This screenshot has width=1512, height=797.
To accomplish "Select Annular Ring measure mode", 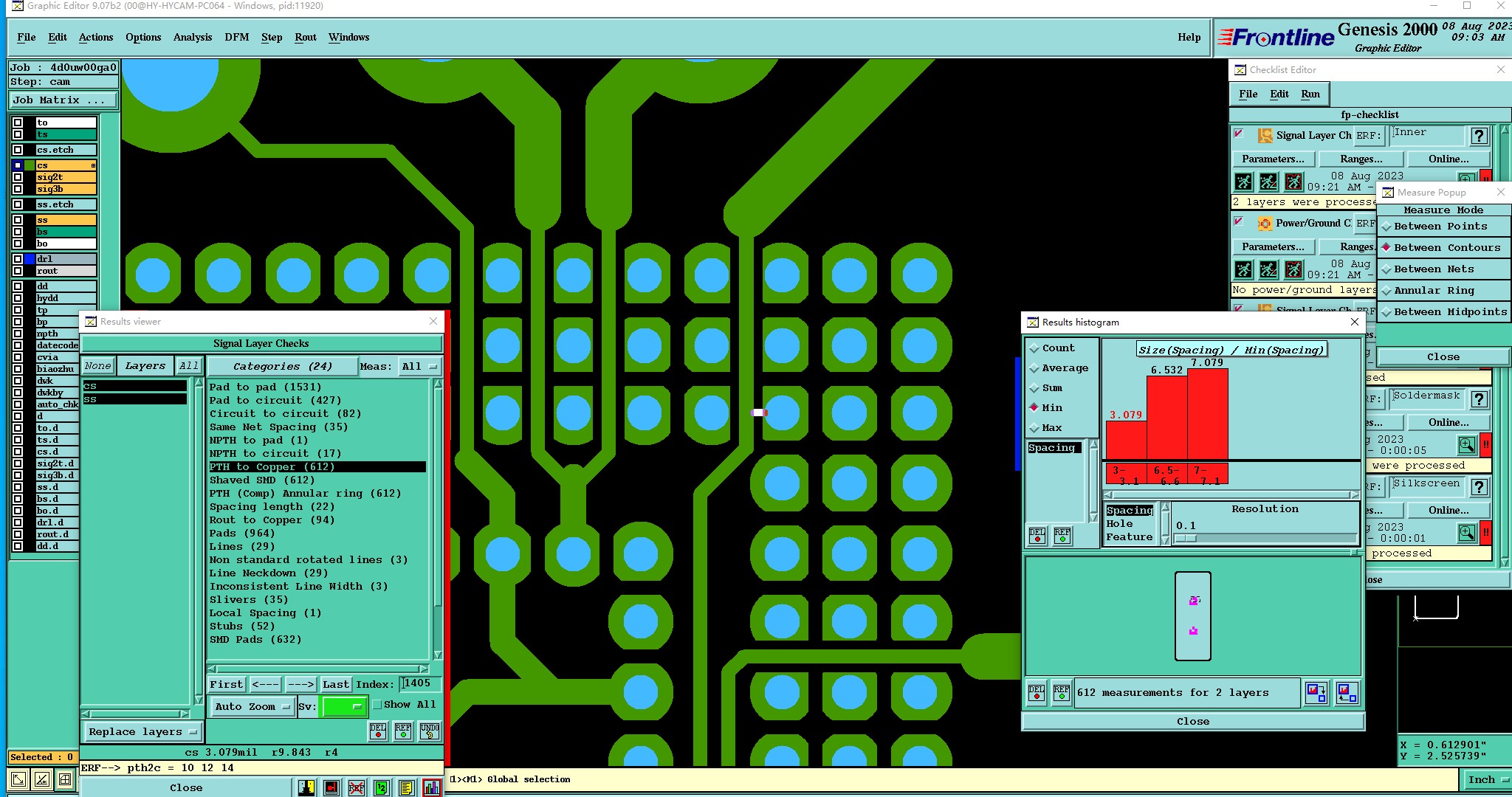I will click(x=1443, y=291).
